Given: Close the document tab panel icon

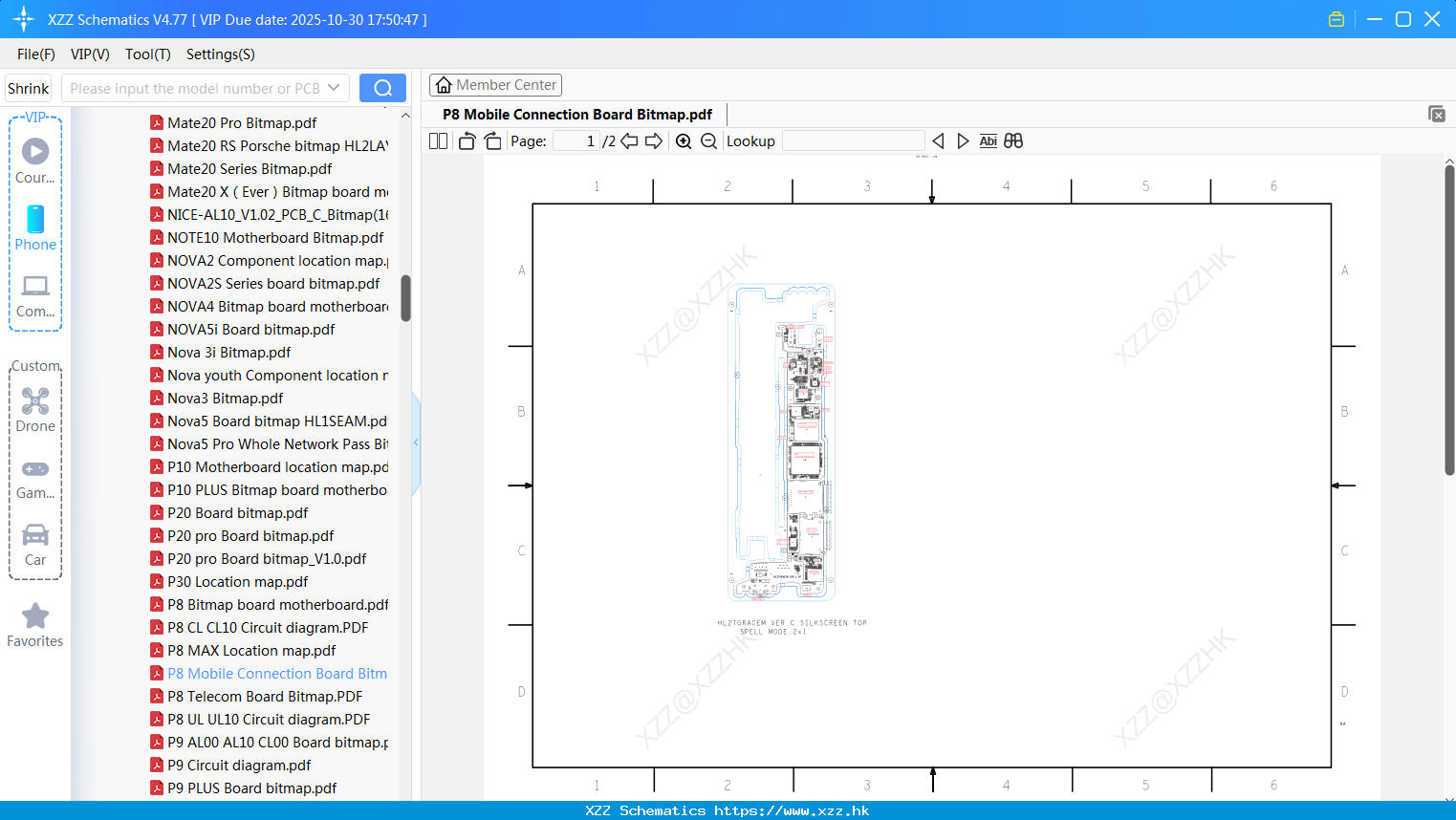Looking at the screenshot, I should pos(1437,114).
